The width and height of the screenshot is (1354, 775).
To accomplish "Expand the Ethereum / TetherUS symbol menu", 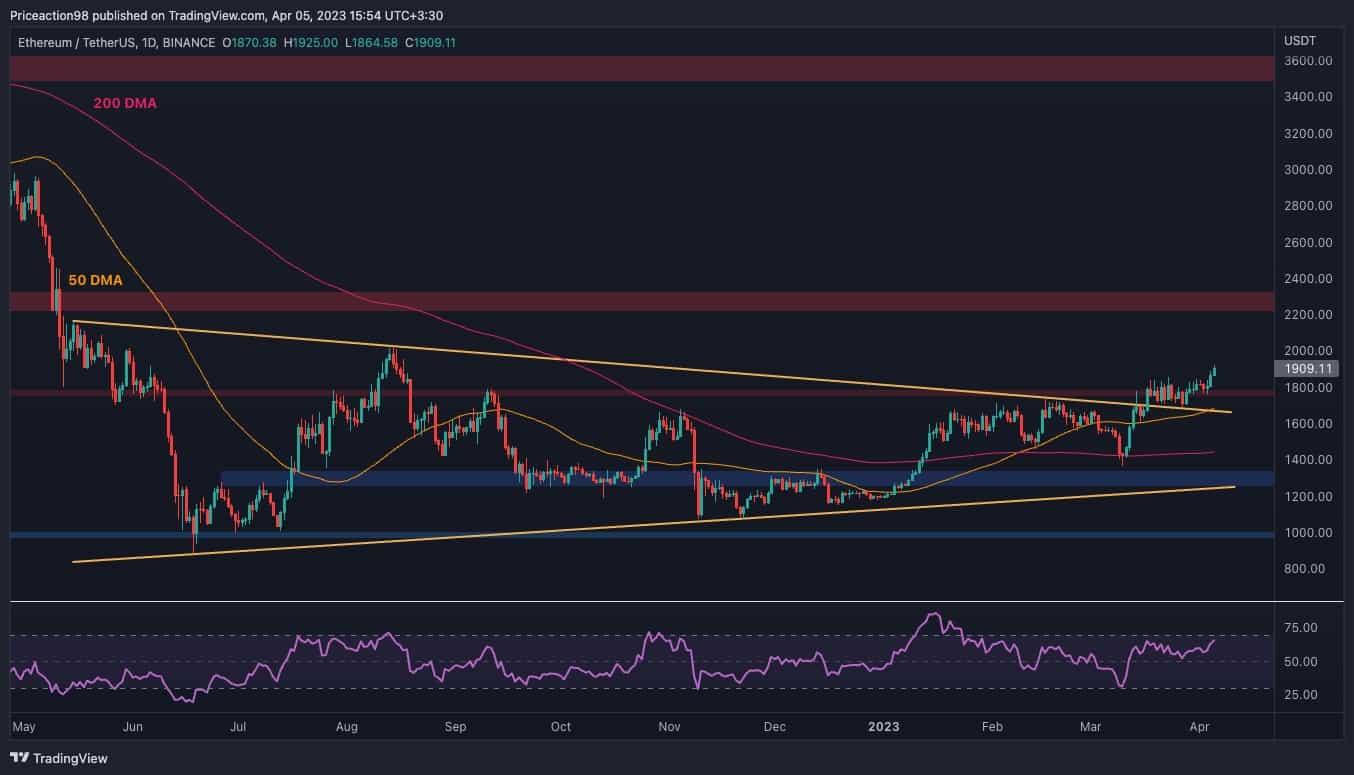I will click(x=76, y=43).
